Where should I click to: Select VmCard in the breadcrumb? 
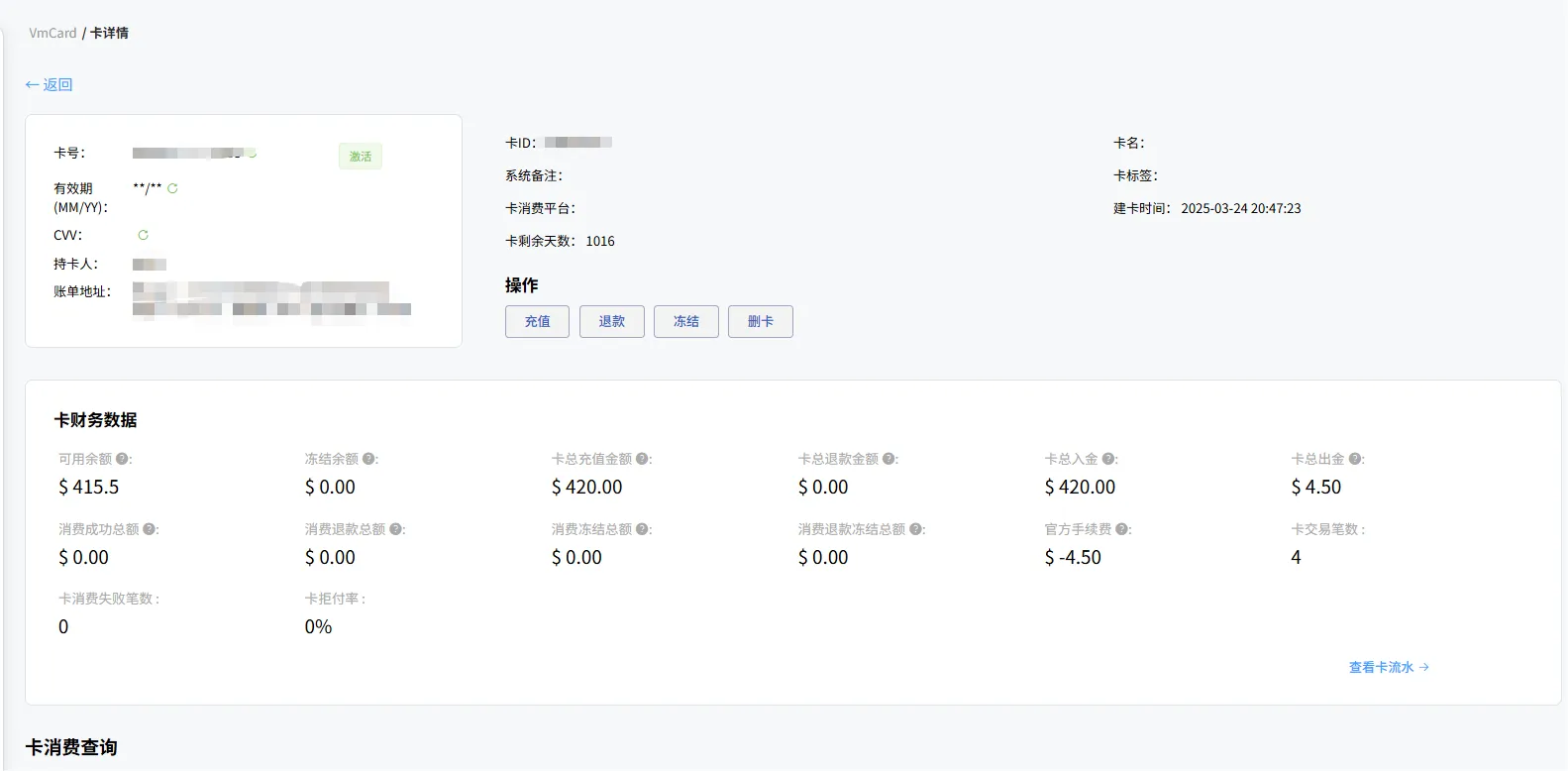tap(52, 33)
